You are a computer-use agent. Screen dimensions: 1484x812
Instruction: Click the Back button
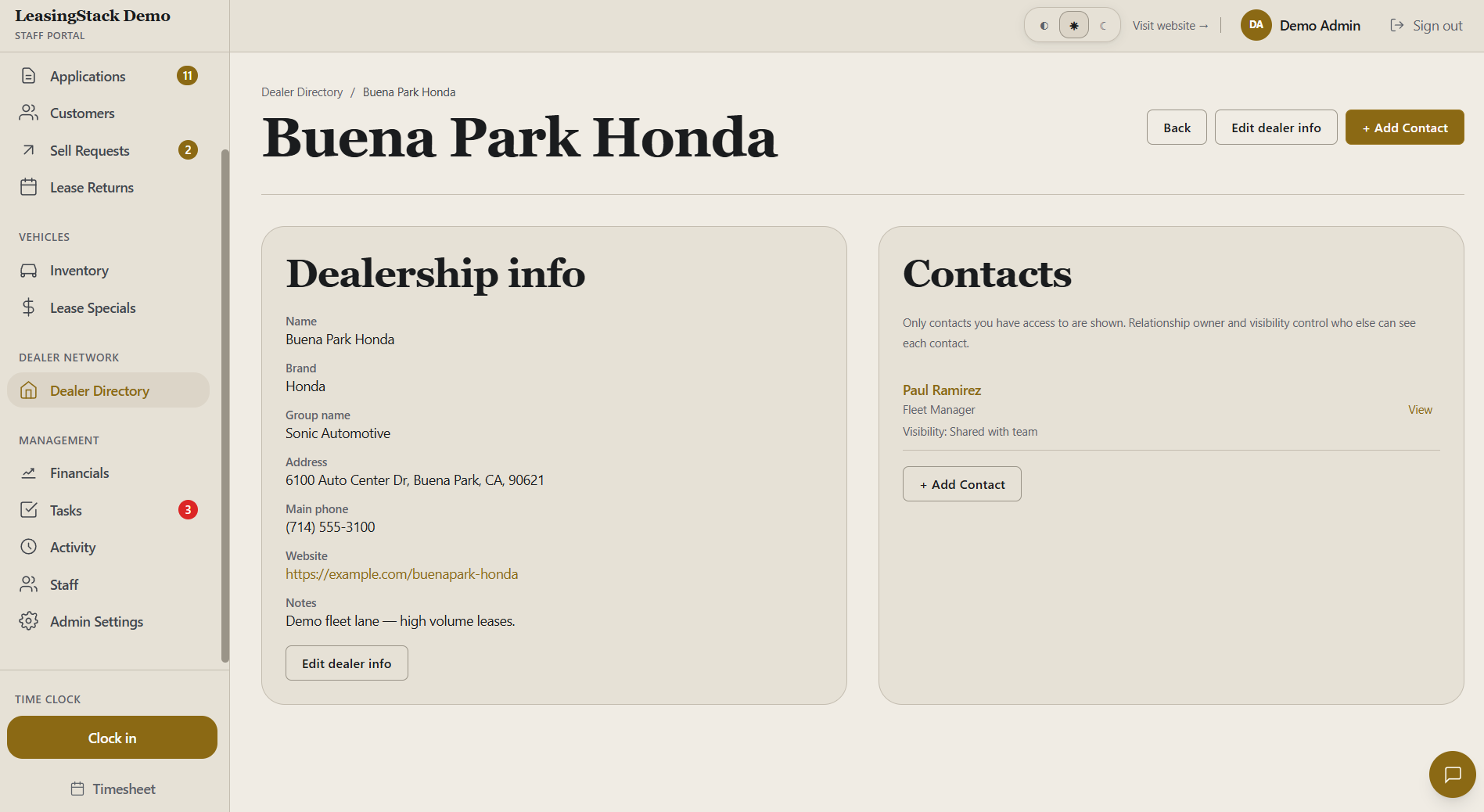click(1177, 128)
